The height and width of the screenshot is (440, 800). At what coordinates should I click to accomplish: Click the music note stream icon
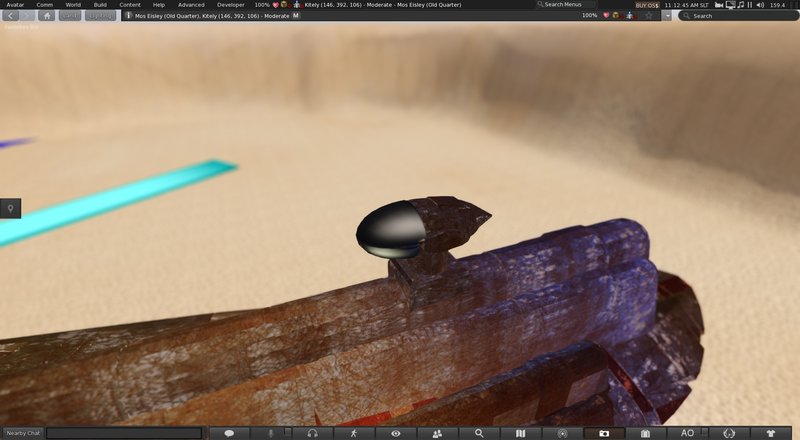click(x=741, y=5)
